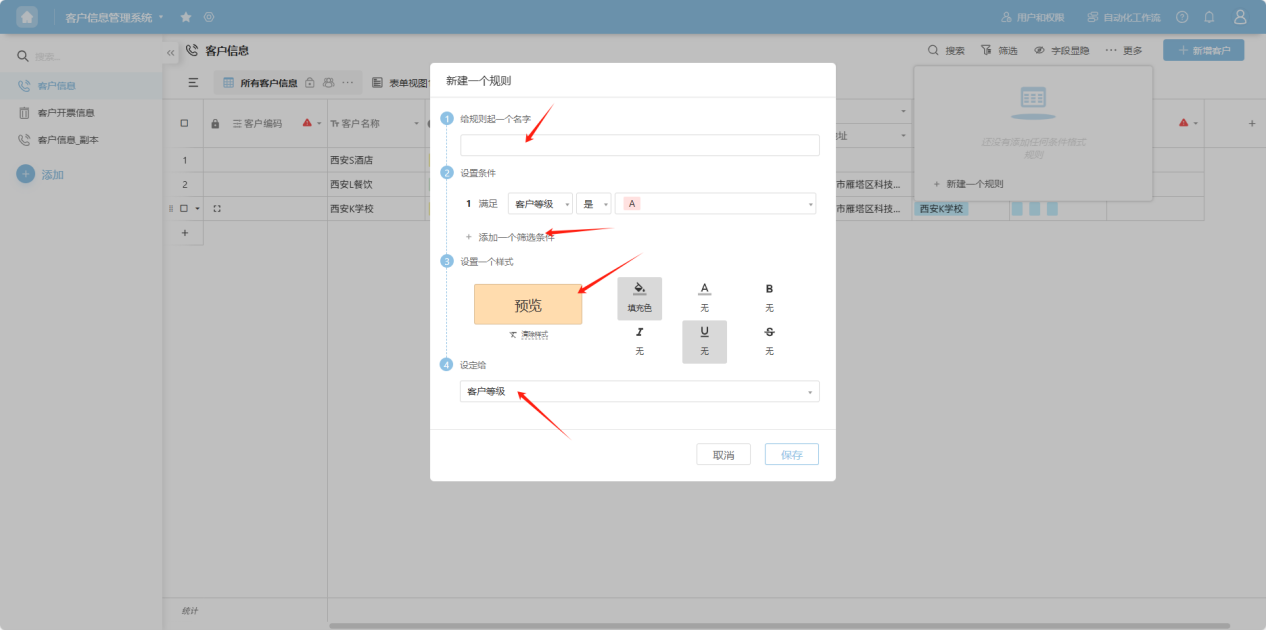This screenshot has height=630, width=1266.
Task: Toggle the italic I style
Action: 639,333
